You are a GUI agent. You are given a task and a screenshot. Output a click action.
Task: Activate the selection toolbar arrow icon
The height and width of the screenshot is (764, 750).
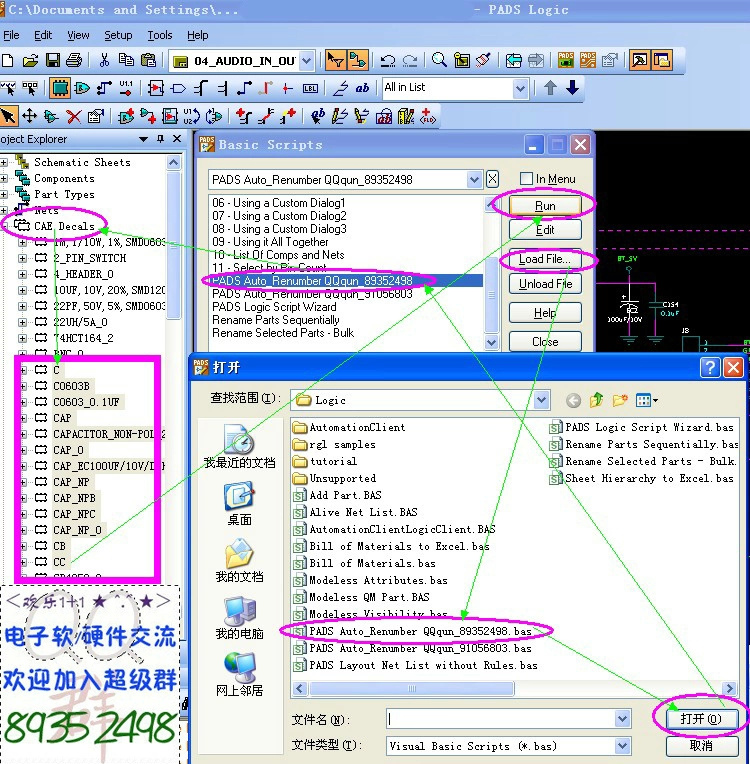click(335, 60)
